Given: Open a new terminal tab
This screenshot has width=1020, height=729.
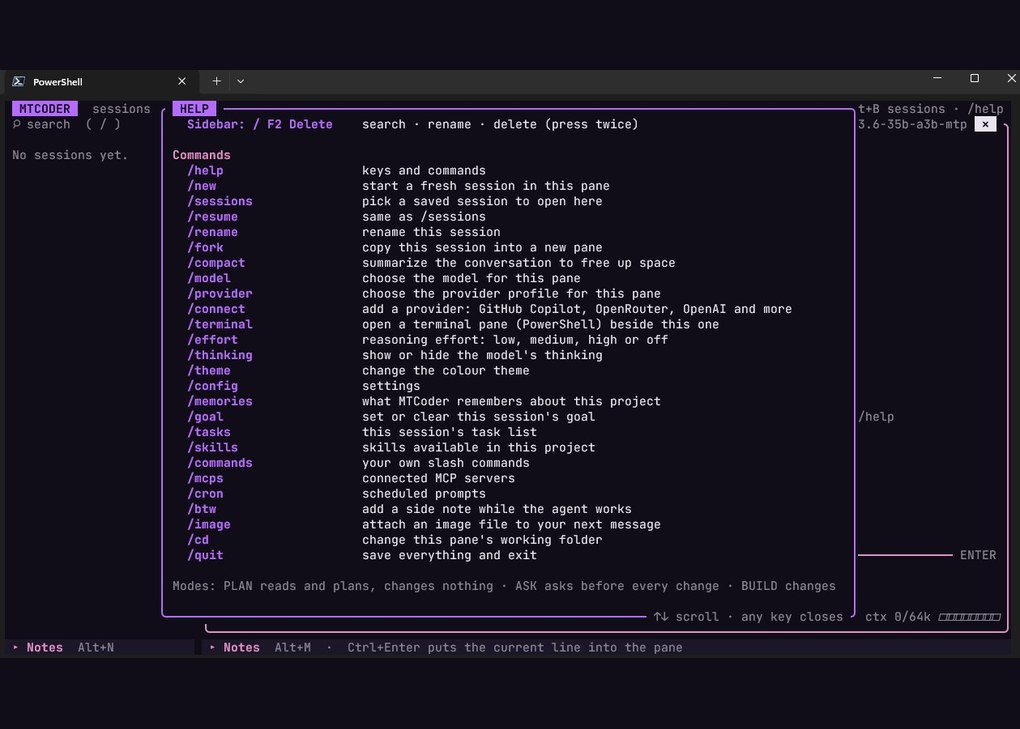Looking at the screenshot, I should [x=217, y=81].
